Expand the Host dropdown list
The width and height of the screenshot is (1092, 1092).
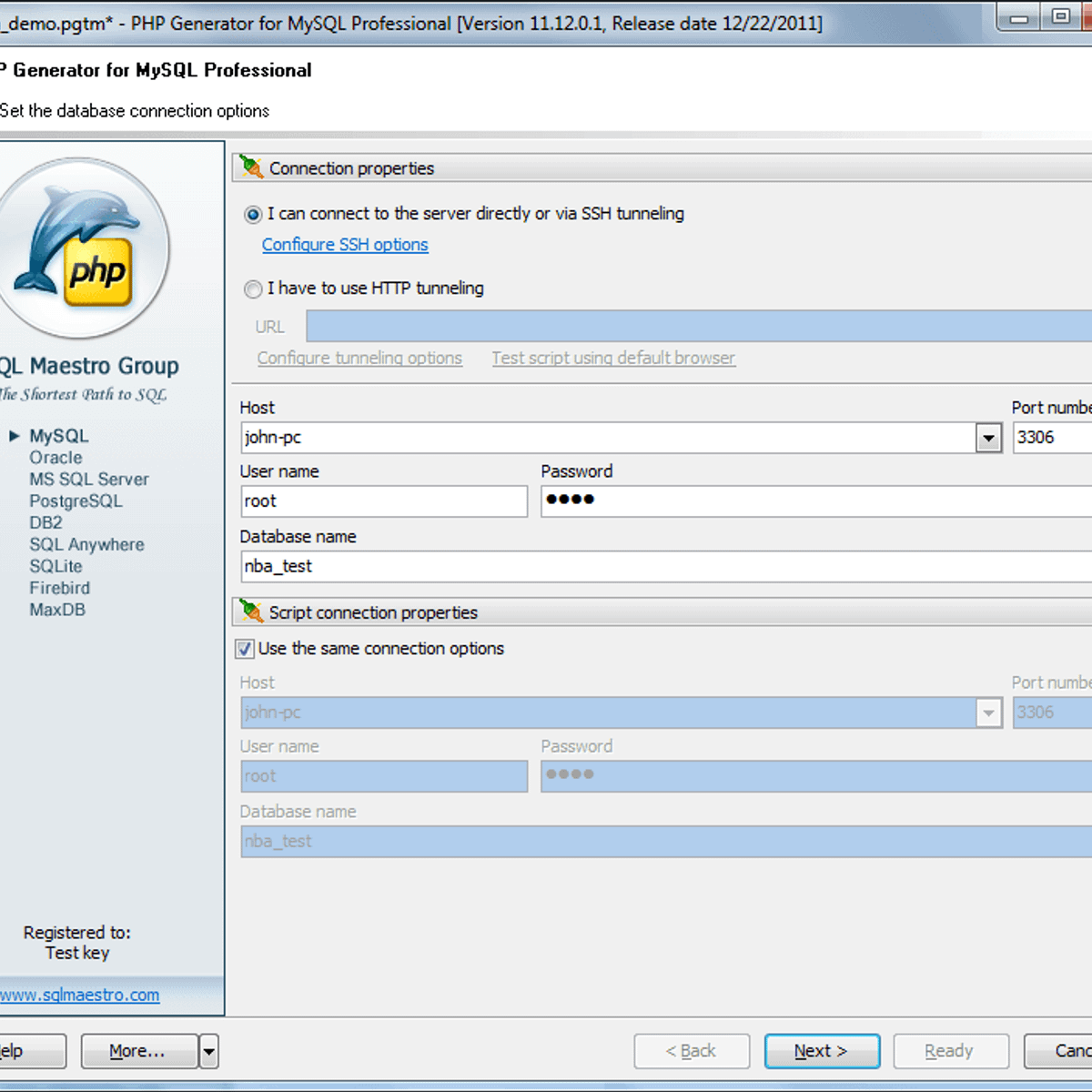[988, 438]
